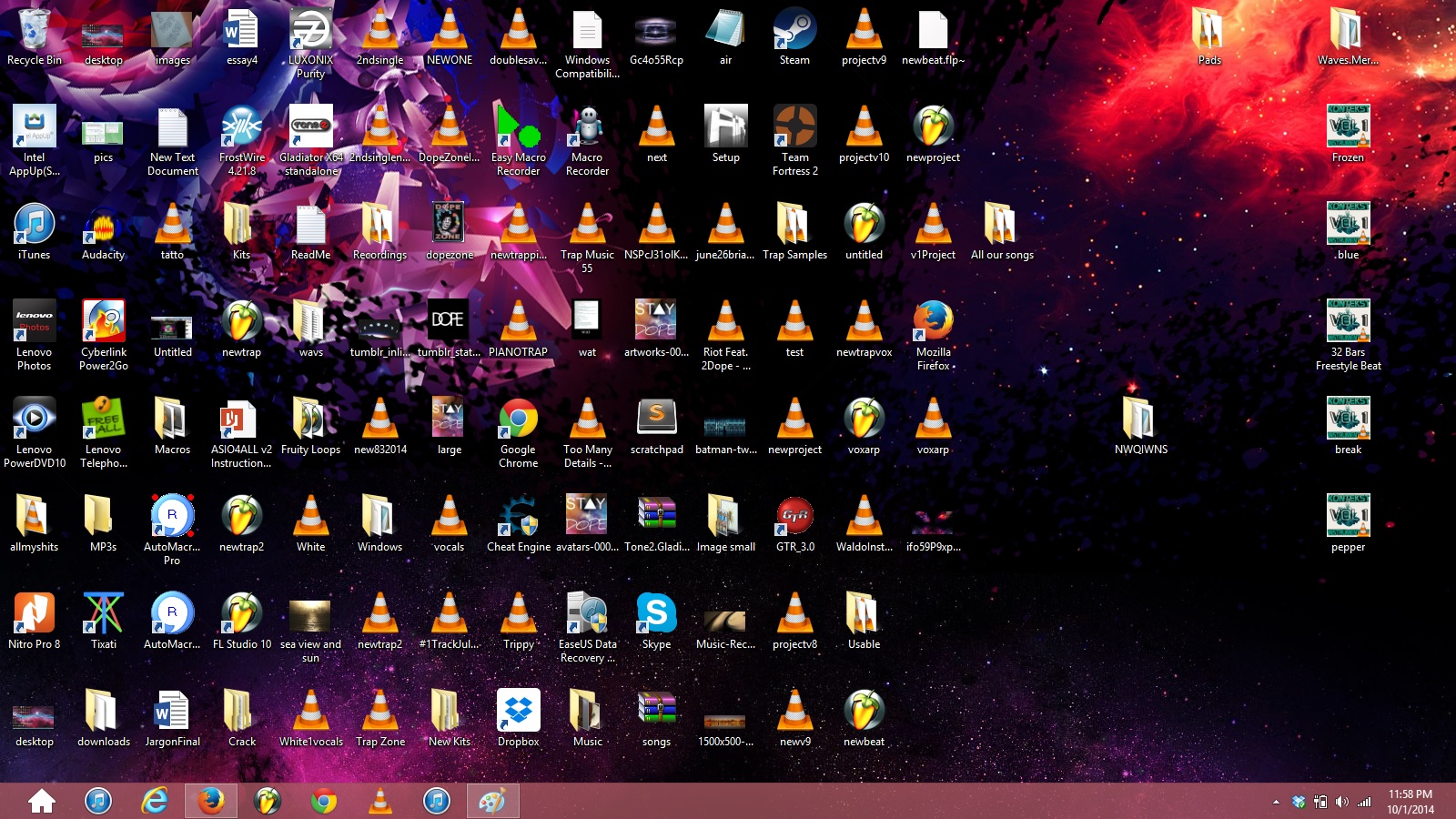This screenshot has width=1456, height=819.
Task: Show hidden system tray icons
Action: [x=1276, y=802]
